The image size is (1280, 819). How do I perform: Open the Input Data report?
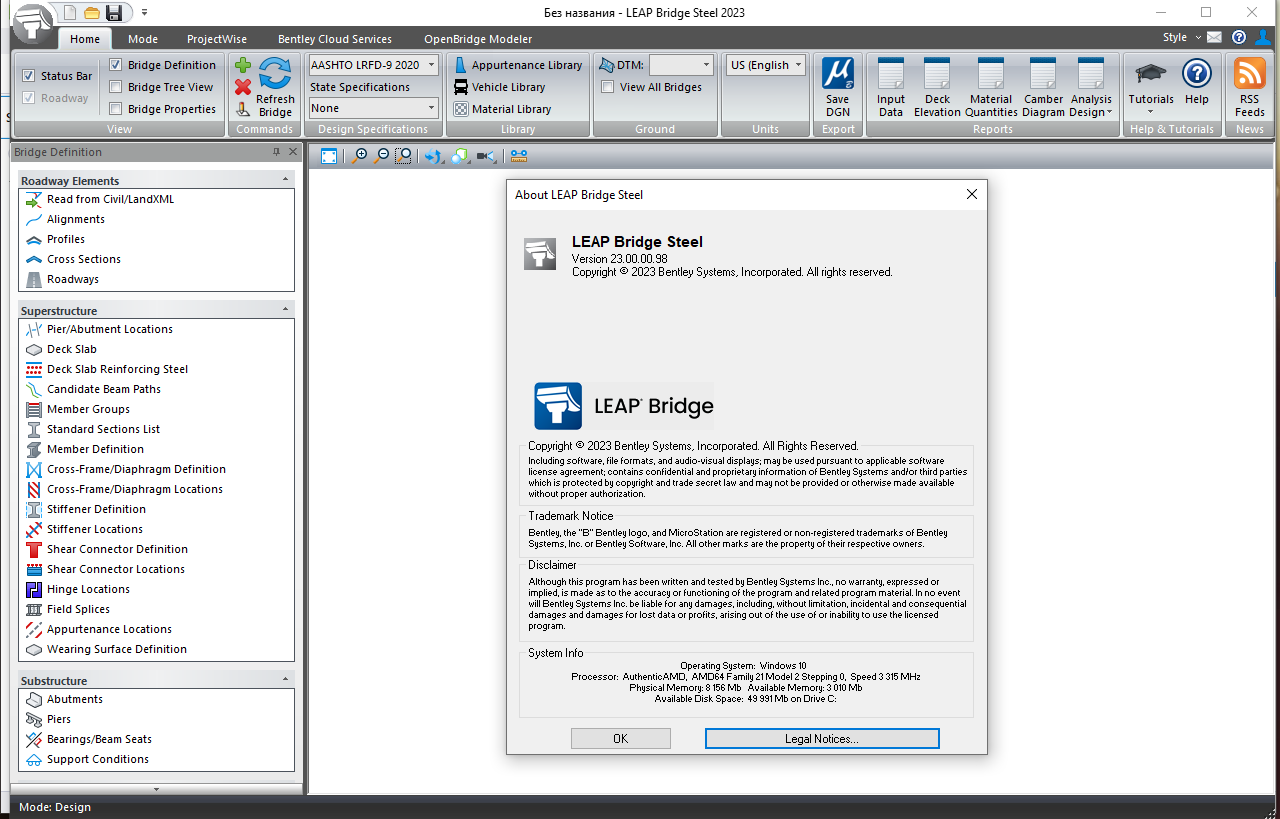click(890, 88)
